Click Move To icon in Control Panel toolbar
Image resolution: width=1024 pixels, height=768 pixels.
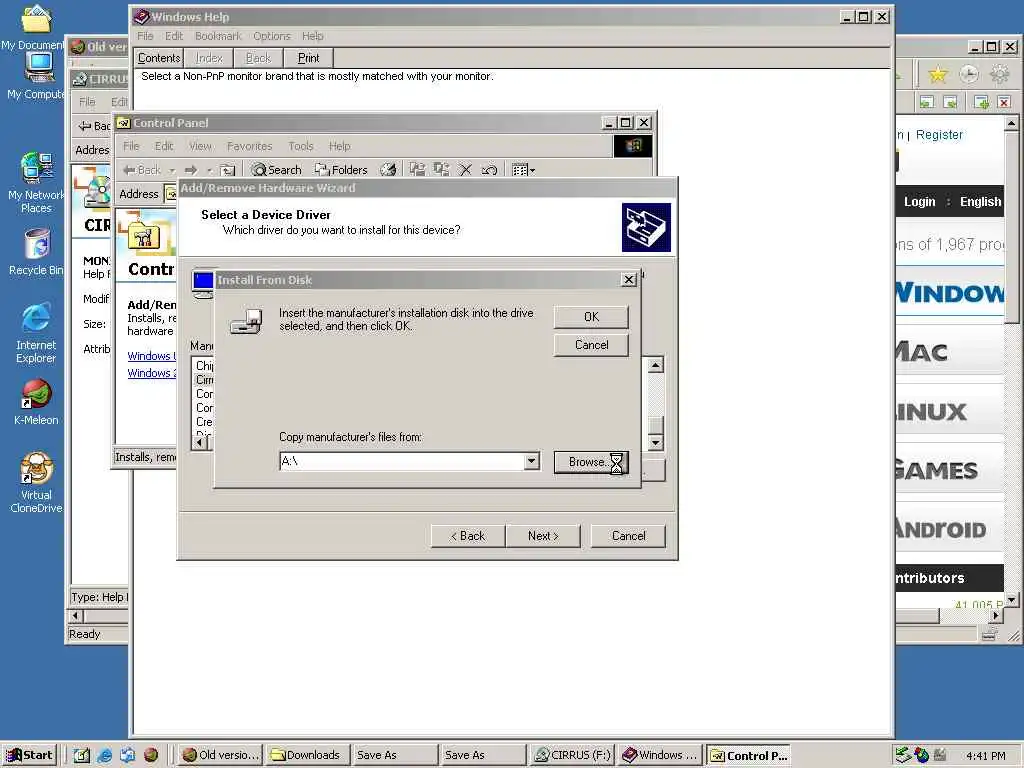[417, 170]
